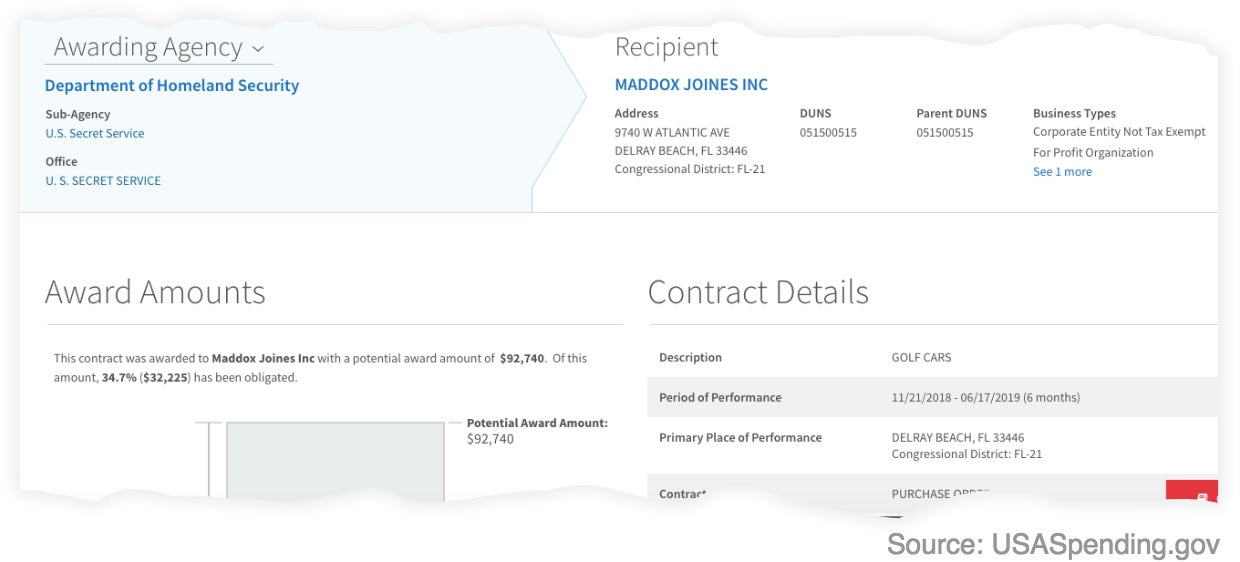Select the Period of Performance row
This screenshot has height=562, width=1240.
(932, 397)
